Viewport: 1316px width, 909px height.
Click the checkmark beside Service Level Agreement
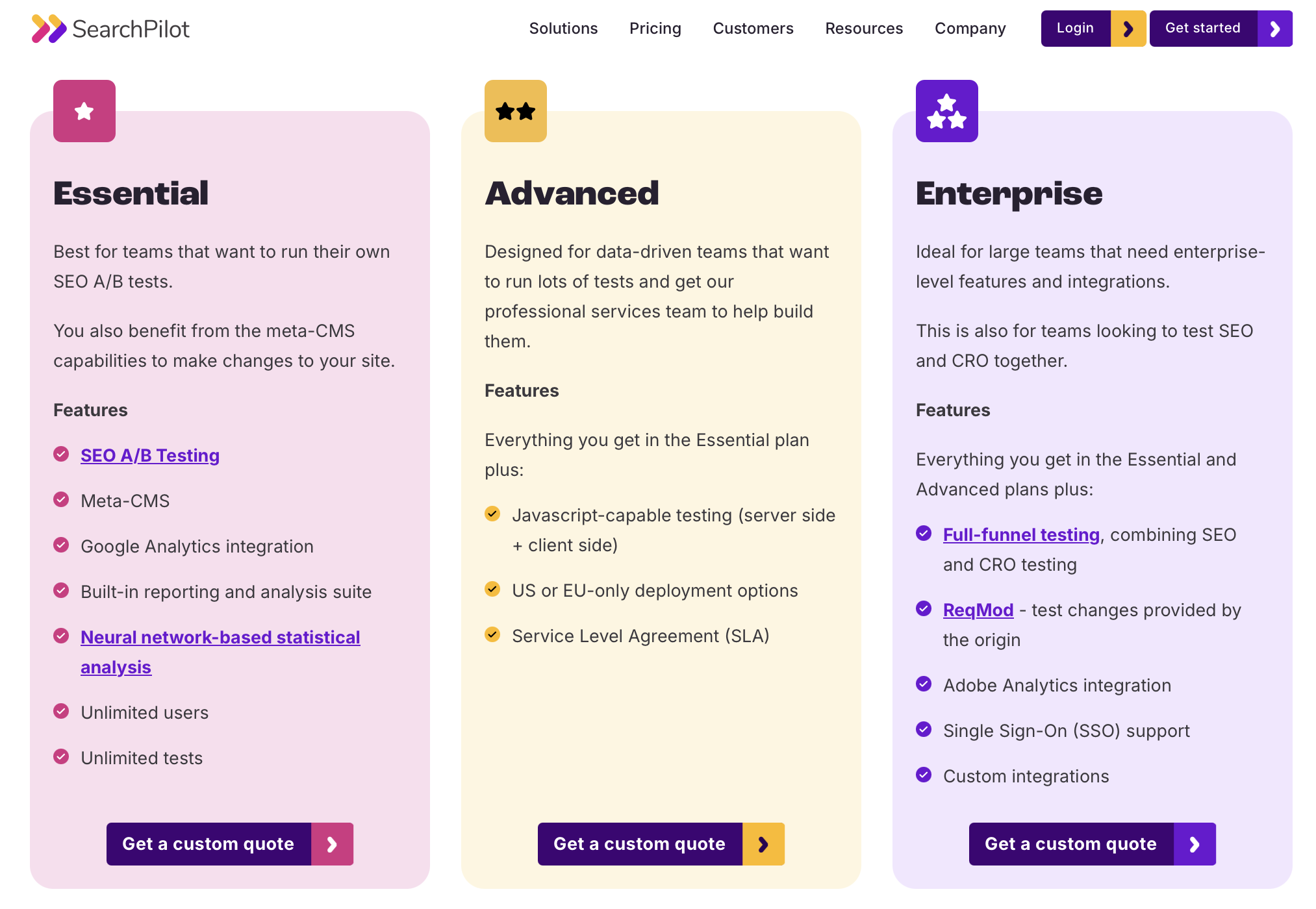click(492, 634)
